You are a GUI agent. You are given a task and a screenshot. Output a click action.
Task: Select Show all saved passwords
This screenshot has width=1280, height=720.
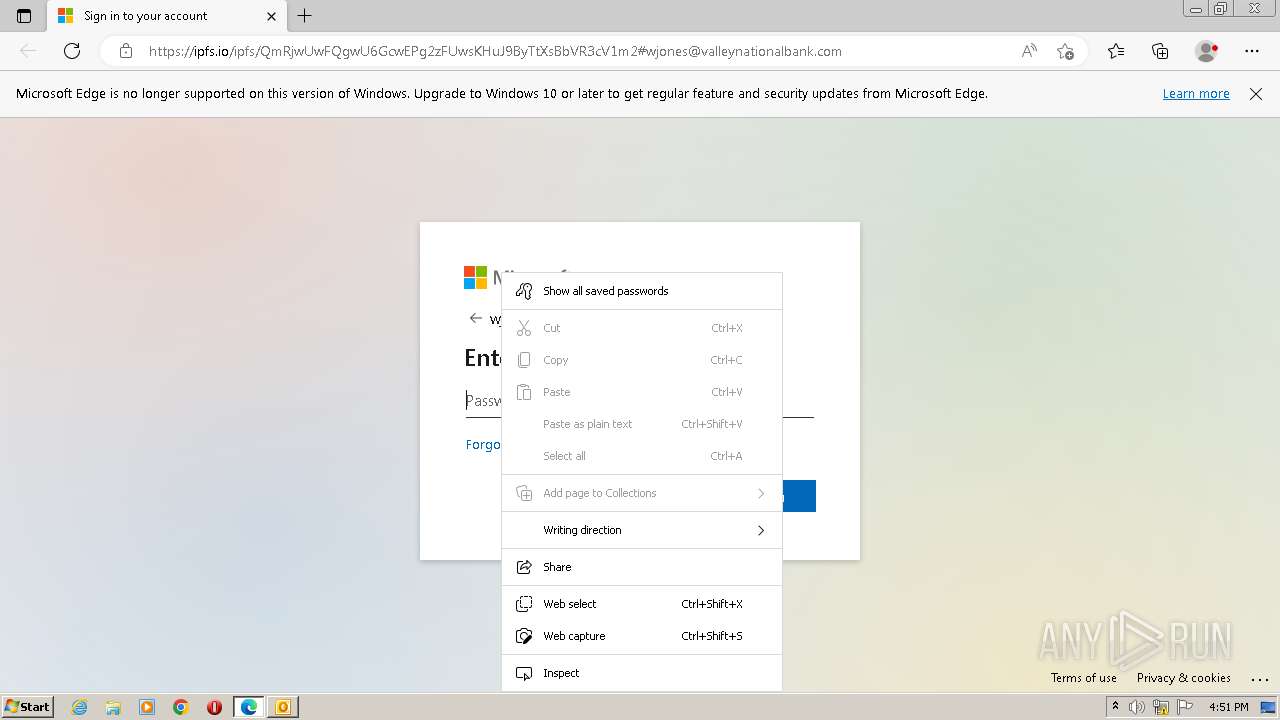pyautogui.click(x=642, y=291)
